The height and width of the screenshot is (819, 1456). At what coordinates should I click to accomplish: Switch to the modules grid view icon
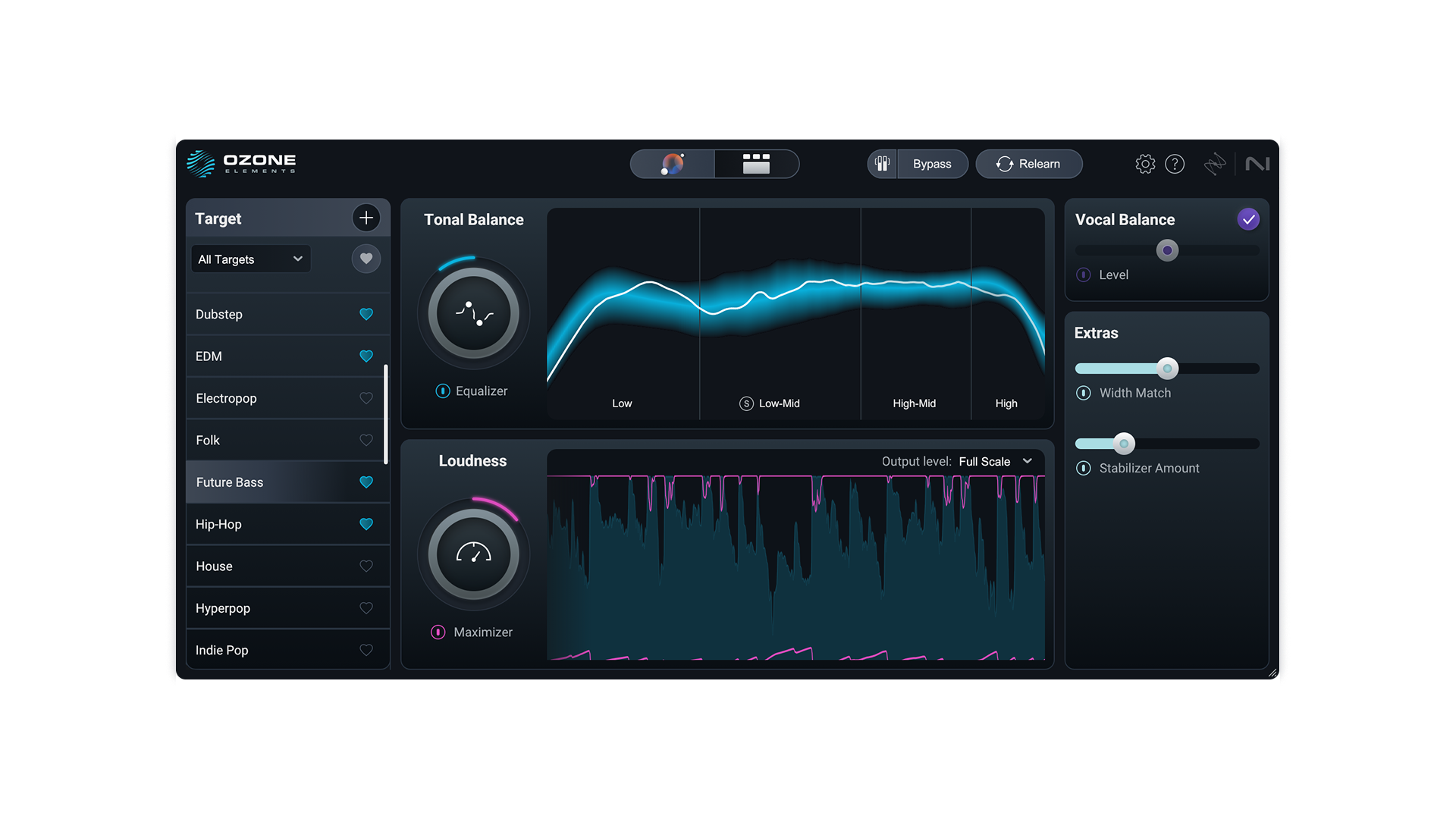click(x=756, y=164)
